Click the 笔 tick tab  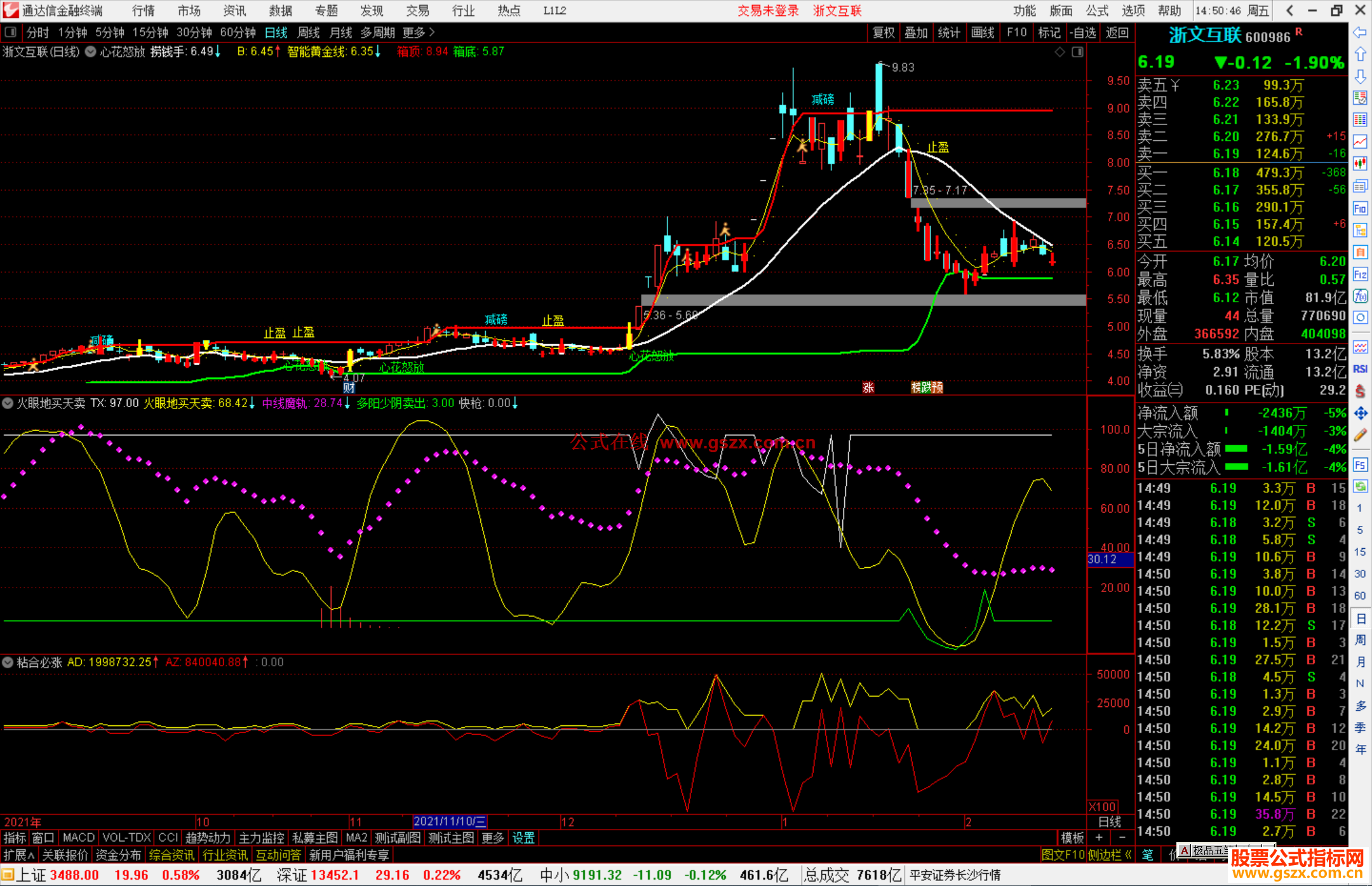tap(1148, 856)
